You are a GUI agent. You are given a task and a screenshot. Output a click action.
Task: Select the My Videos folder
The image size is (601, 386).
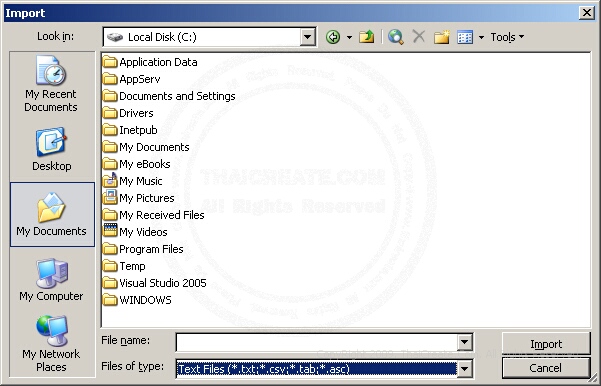pyautogui.click(x=135, y=232)
